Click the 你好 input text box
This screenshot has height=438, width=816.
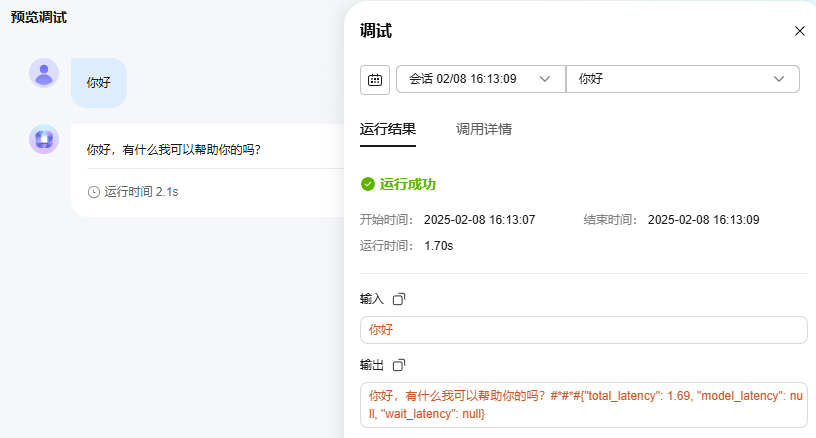click(583, 330)
